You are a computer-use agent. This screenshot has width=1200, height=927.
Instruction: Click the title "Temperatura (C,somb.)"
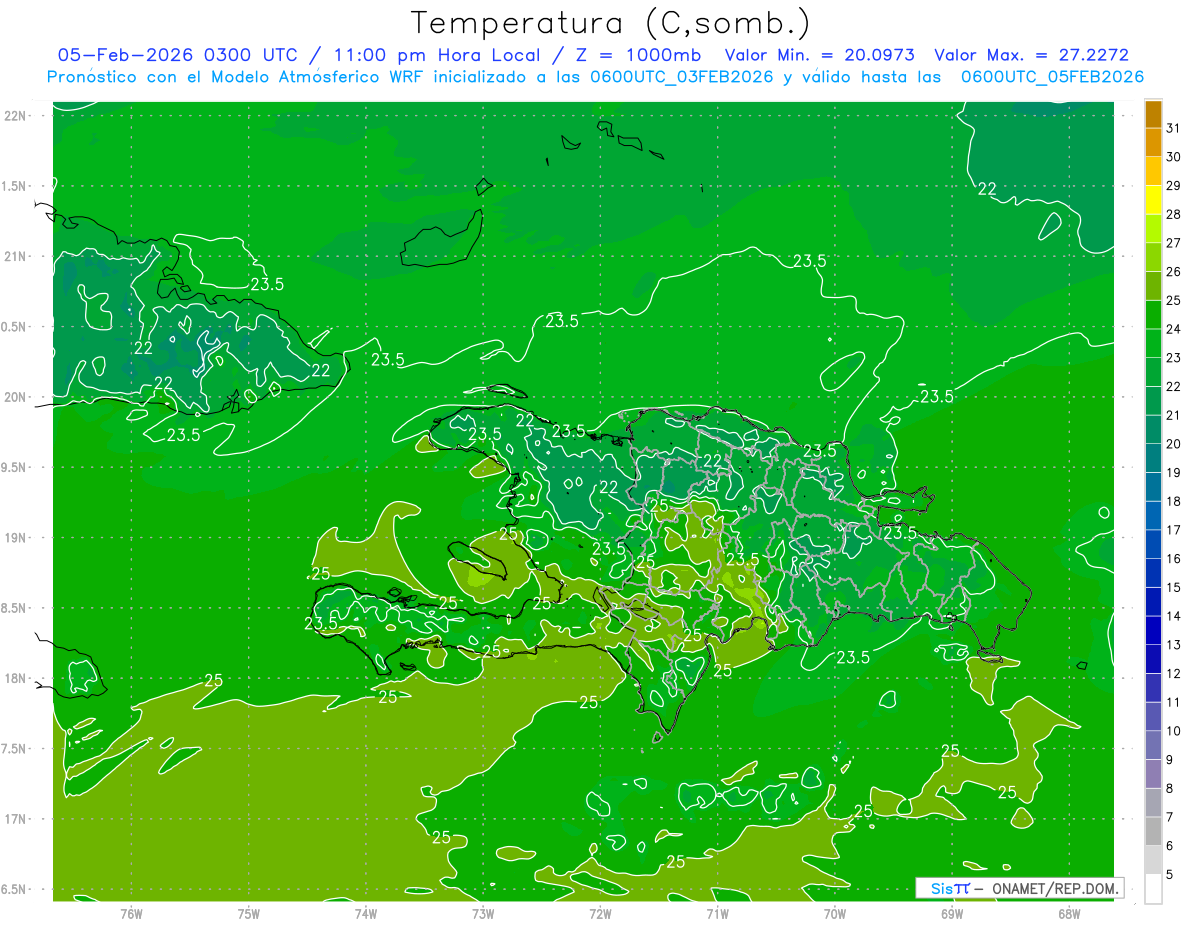pos(611,23)
